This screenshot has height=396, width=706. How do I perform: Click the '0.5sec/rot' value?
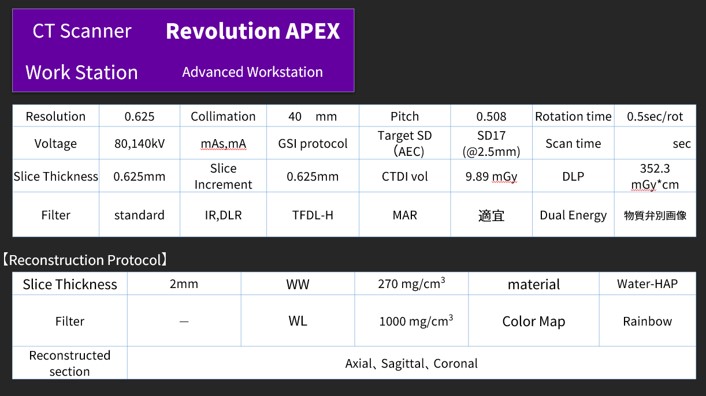(655, 116)
